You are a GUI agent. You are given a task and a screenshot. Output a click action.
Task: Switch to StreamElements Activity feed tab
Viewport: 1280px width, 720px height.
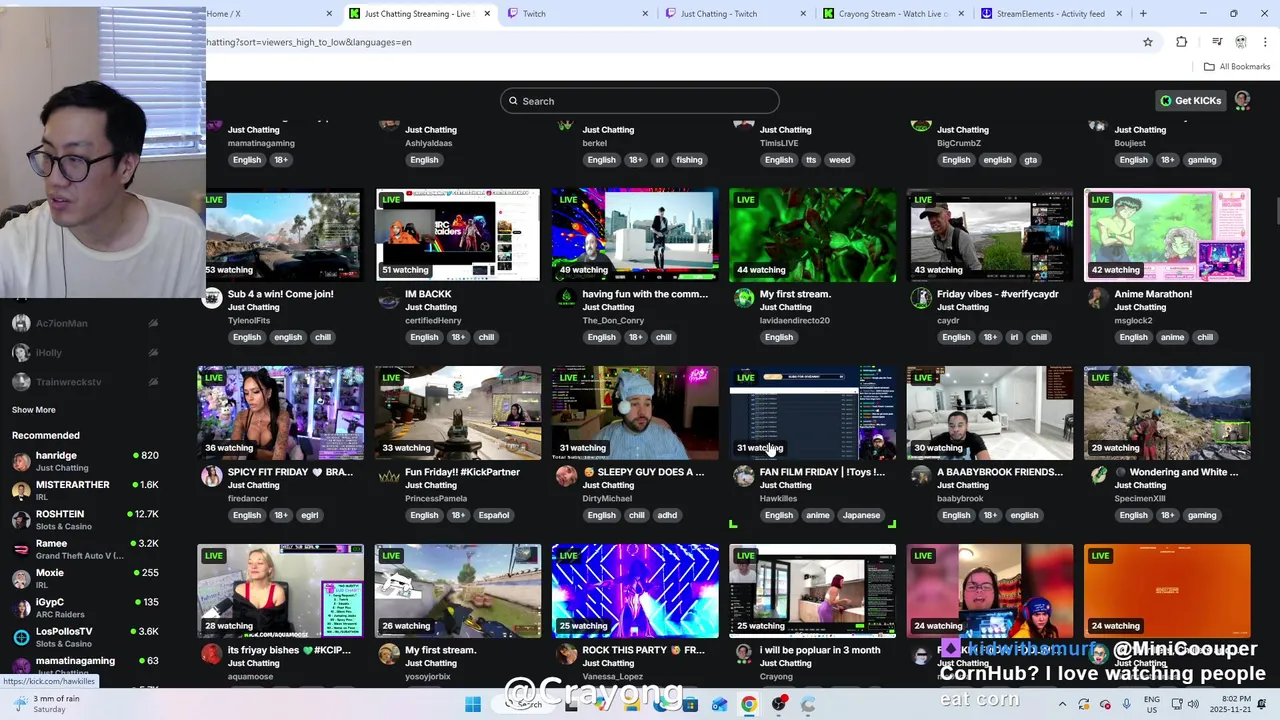(x=1052, y=14)
